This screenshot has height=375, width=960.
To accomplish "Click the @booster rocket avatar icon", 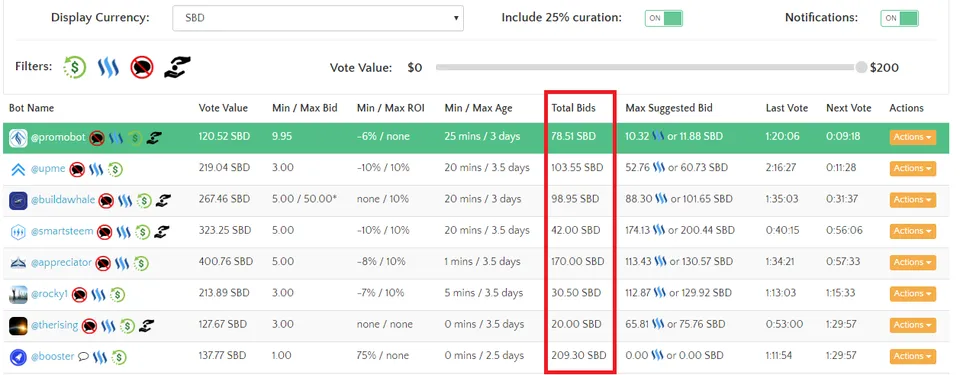I will click(18, 356).
